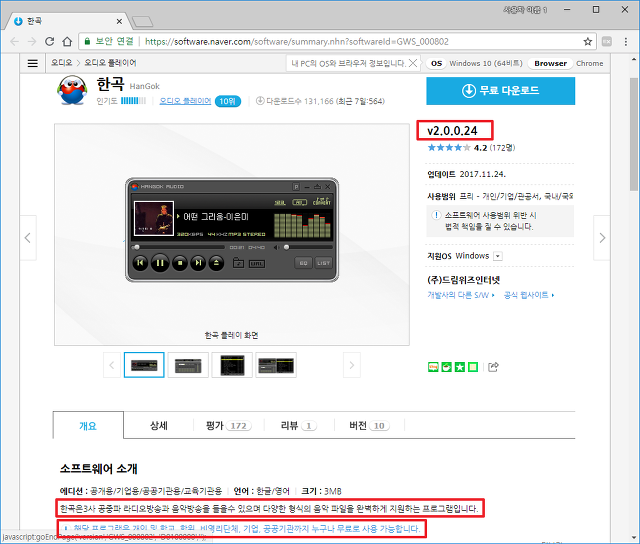Share to Naver cafe with the second green icon
Viewport: 640px width, 544px height.
447,367
